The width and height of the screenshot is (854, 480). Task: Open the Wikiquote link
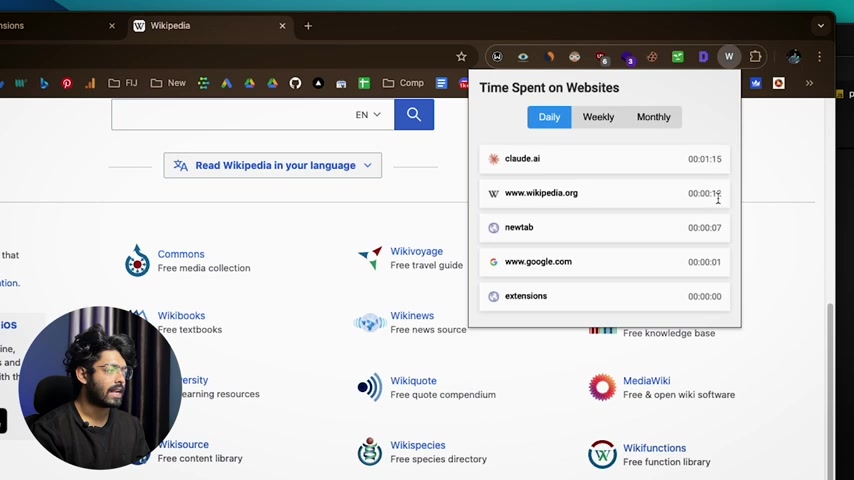pos(413,381)
